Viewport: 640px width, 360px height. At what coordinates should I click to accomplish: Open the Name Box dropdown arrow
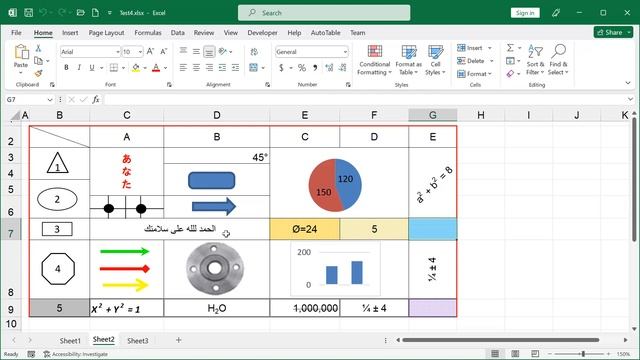tap(50, 100)
